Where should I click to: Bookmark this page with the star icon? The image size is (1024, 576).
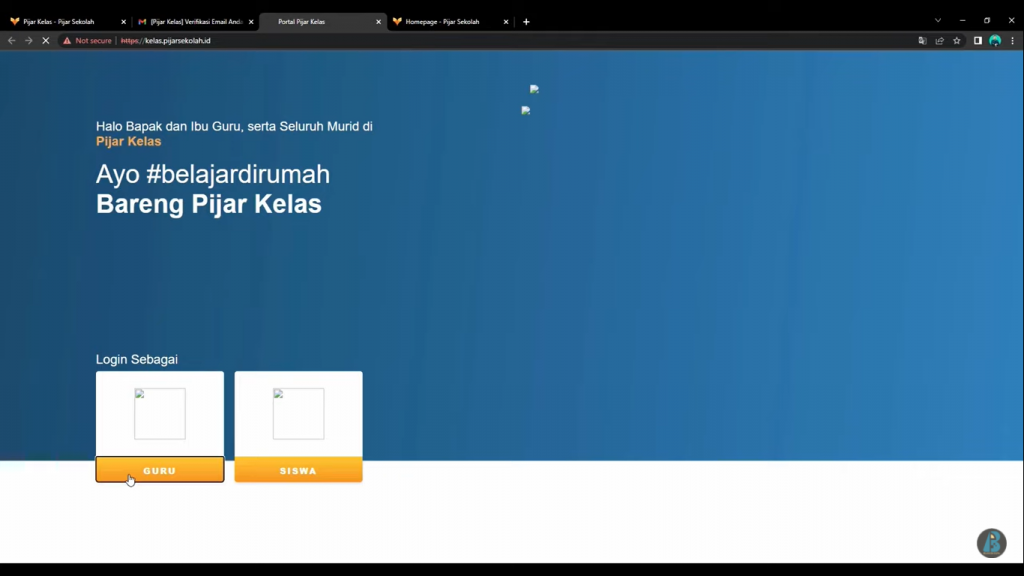pyautogui.click(x=957, y=41)
